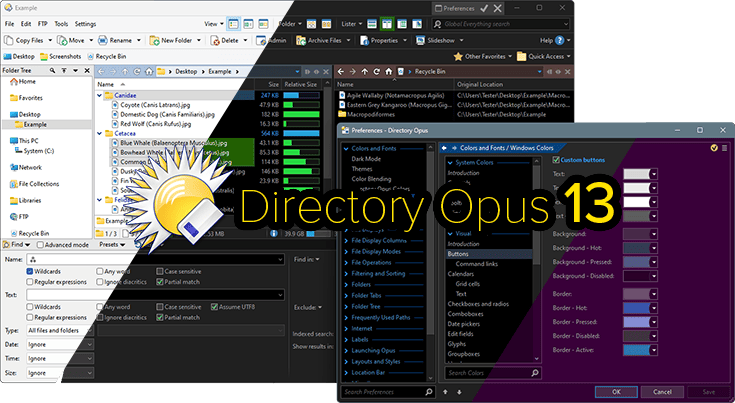This screenshot has width=735, height=403.
Task: Go back in Recycle Bin pane
Action: coord(341,72)
